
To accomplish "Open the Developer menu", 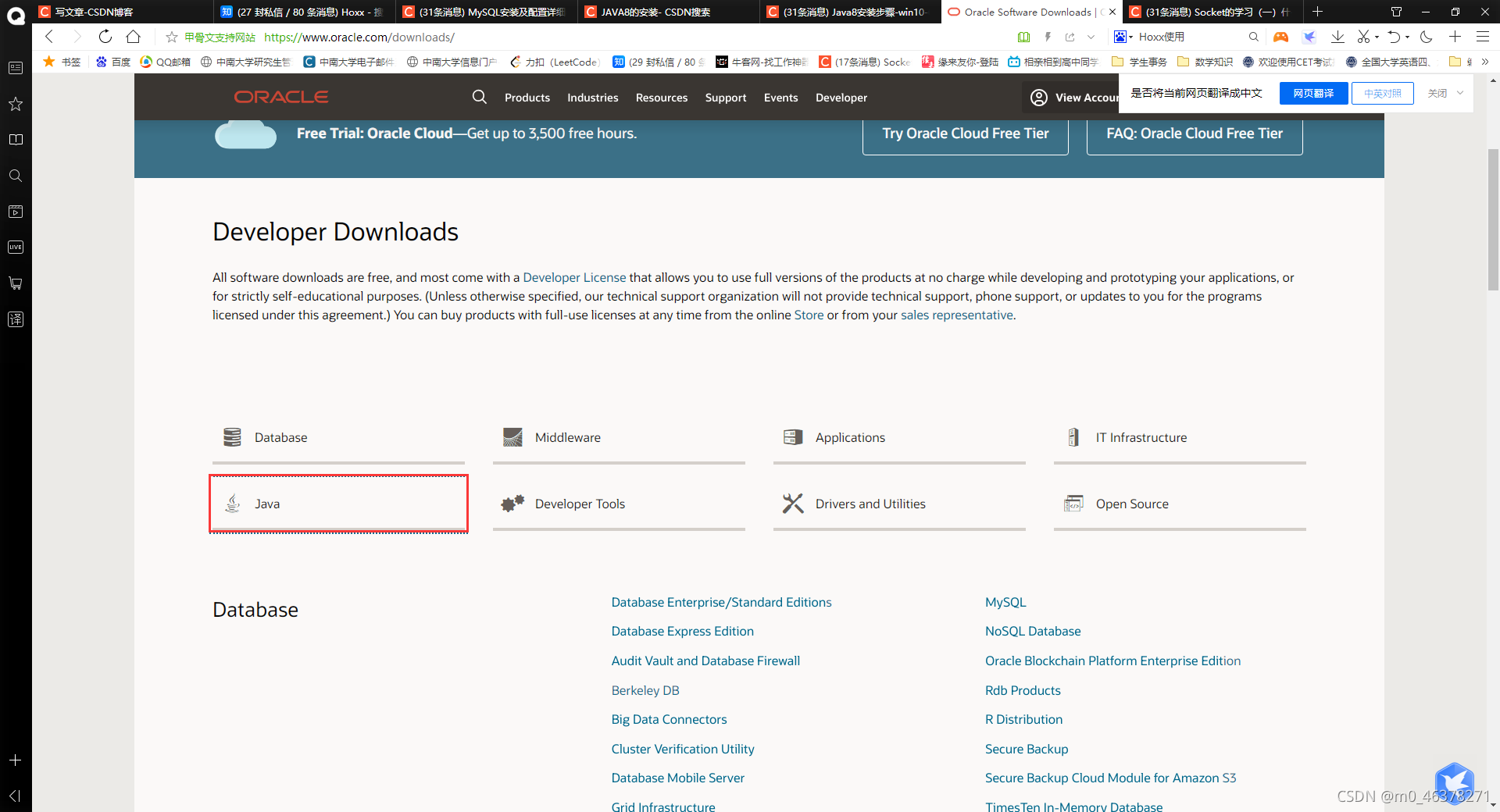I will click(x=841, y=98).
